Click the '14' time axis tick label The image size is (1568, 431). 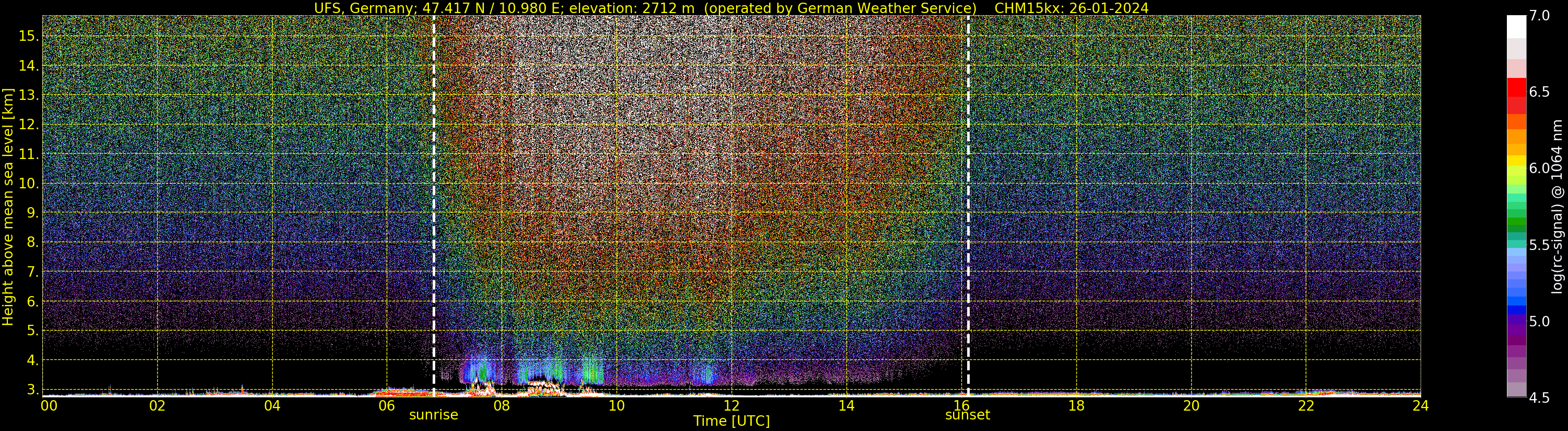(846, 405)
